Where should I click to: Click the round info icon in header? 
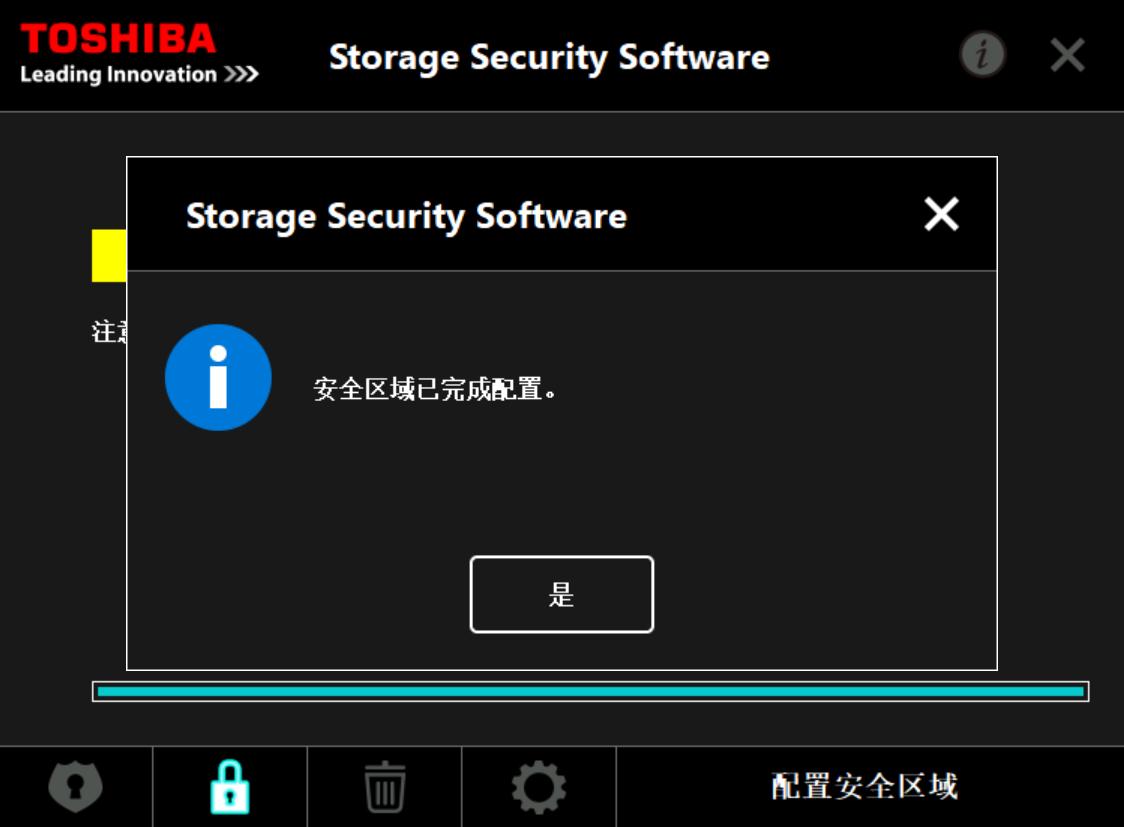click(x=983, y=55)
